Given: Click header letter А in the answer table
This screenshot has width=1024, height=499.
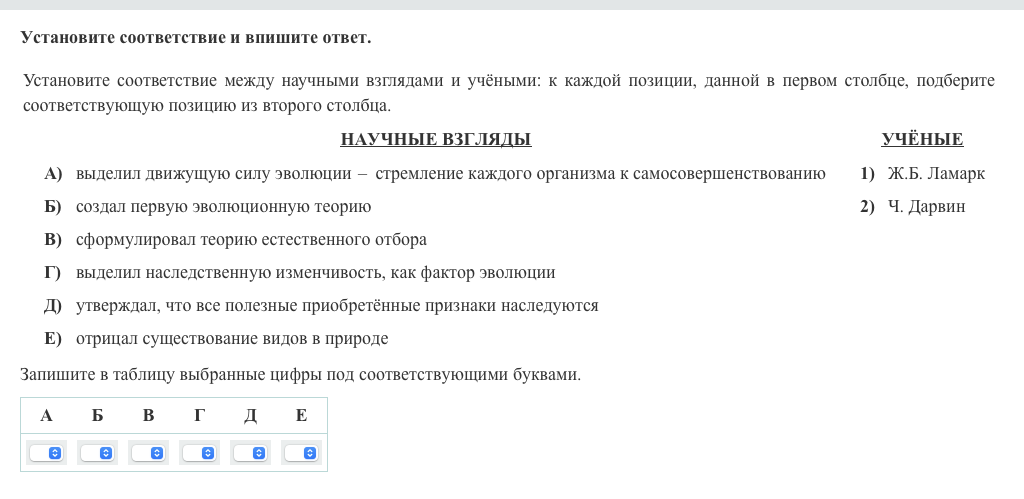Looking at the screenshot, I should (x=46, y=415).
